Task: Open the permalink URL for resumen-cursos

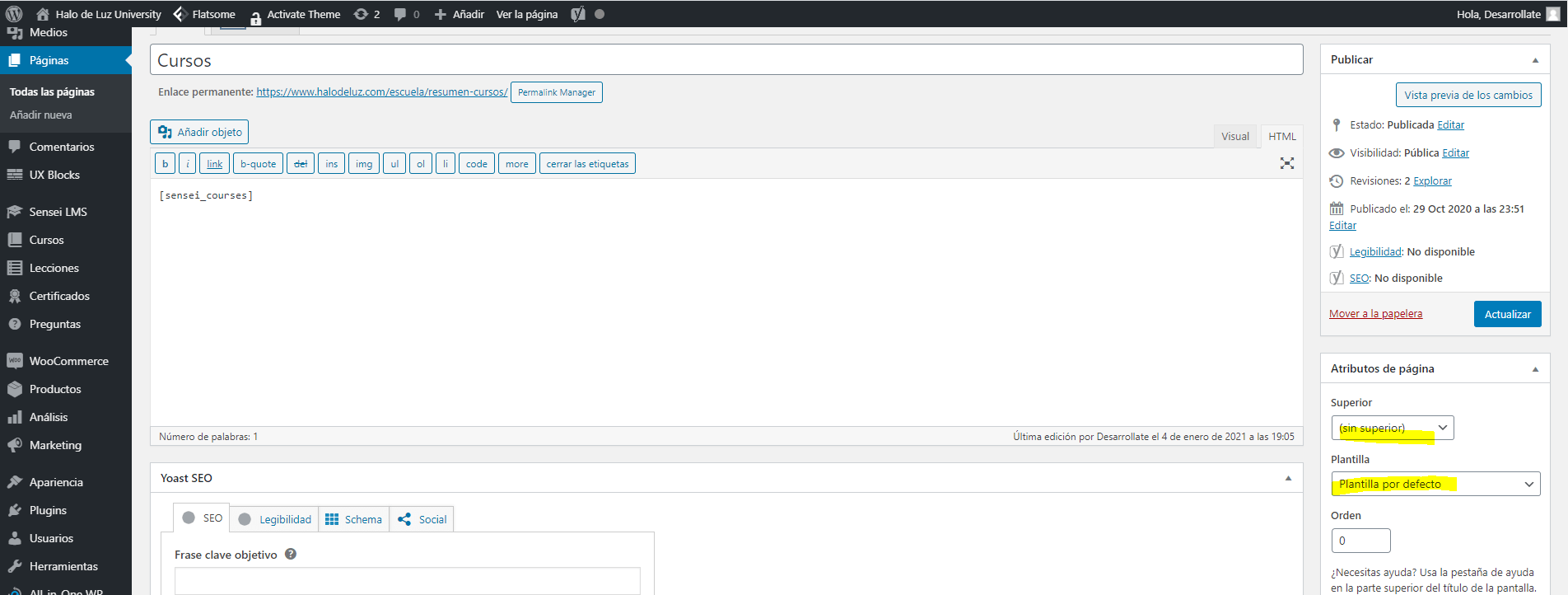Action: click(381, 92)
